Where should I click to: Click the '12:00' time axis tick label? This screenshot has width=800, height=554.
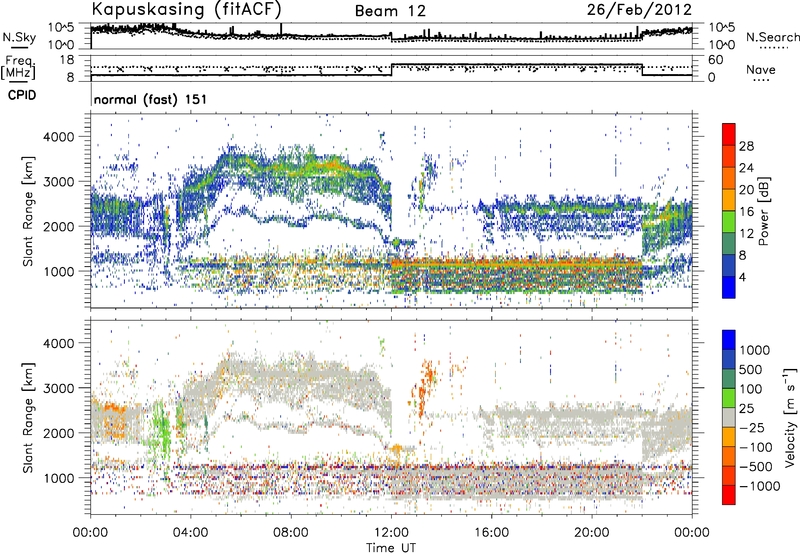pos(391,533)
